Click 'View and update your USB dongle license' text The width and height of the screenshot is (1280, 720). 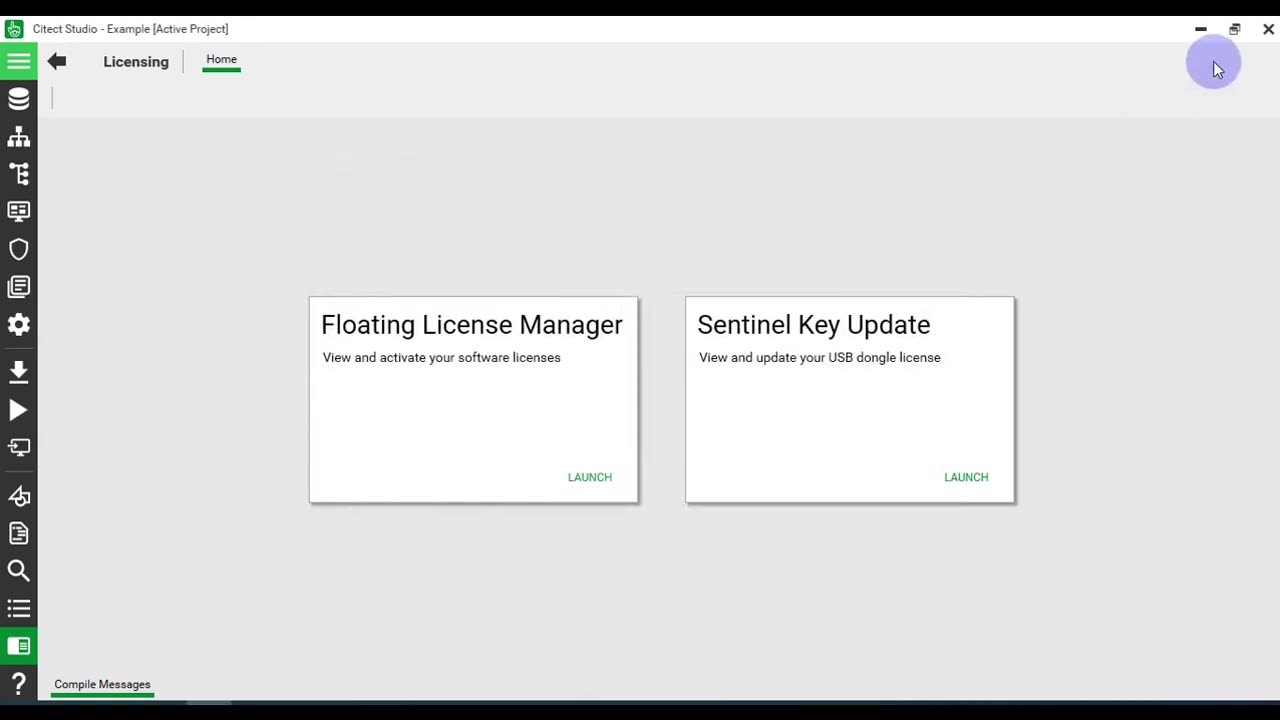(820, 357)
